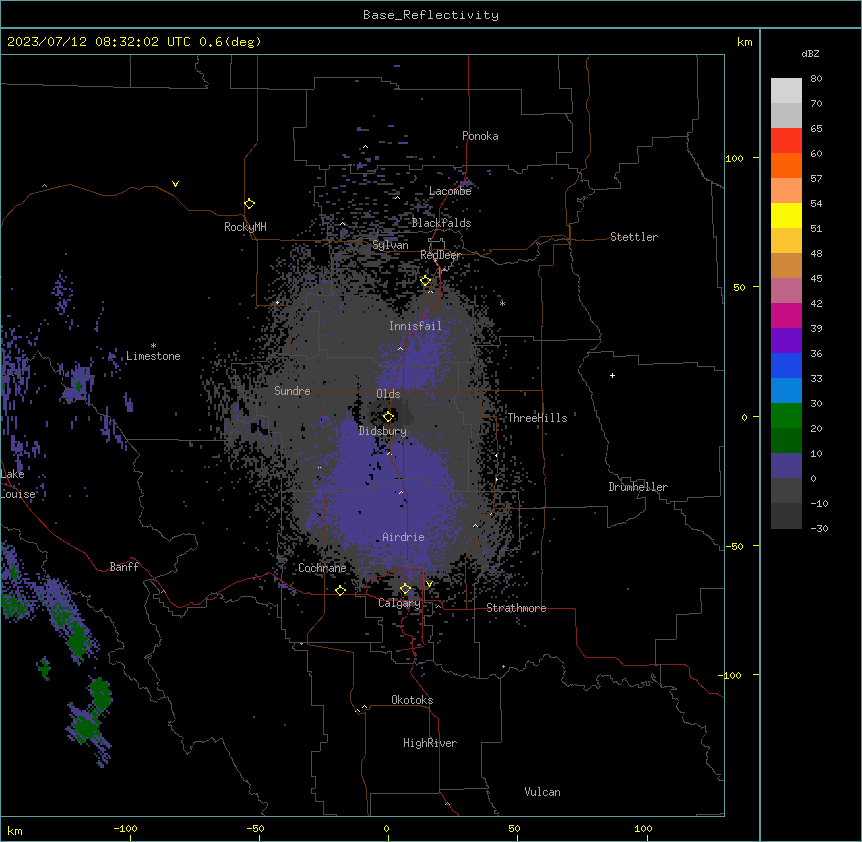The image size is (862, 842).
Task: Click the RockyMH town label
Action: (x=245, y=227)
